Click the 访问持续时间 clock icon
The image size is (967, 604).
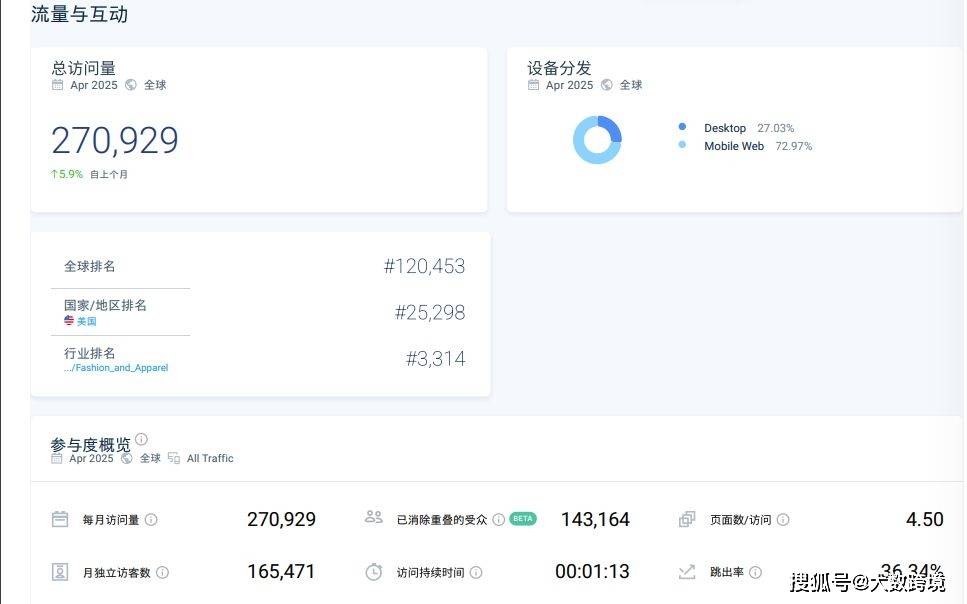coord(374,572)
